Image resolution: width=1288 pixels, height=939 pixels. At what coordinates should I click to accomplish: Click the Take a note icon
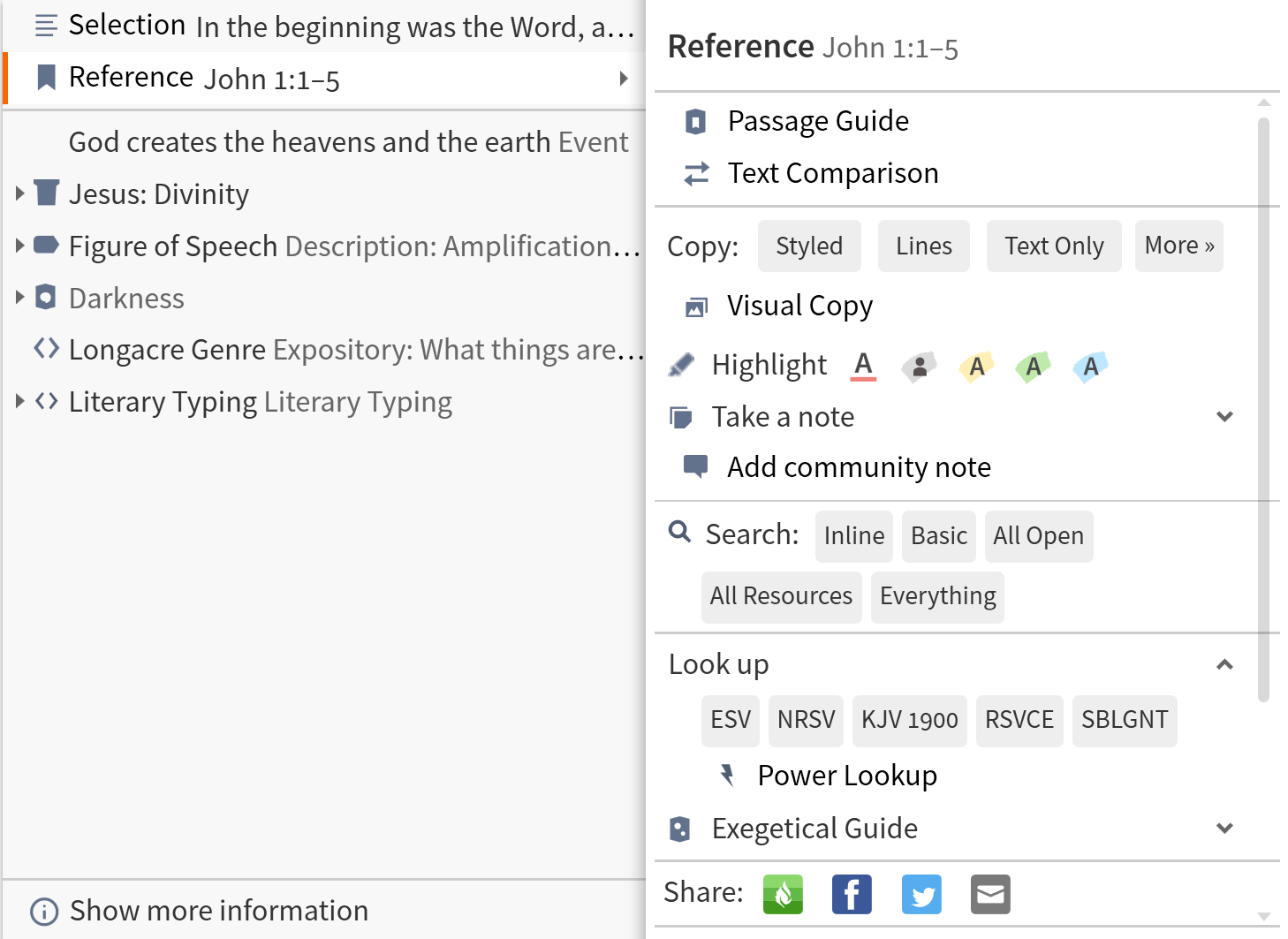(x=681, y=417)
